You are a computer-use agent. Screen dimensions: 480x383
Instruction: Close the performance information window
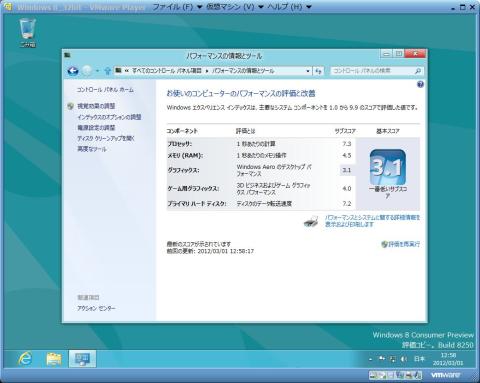pos(415,54)
